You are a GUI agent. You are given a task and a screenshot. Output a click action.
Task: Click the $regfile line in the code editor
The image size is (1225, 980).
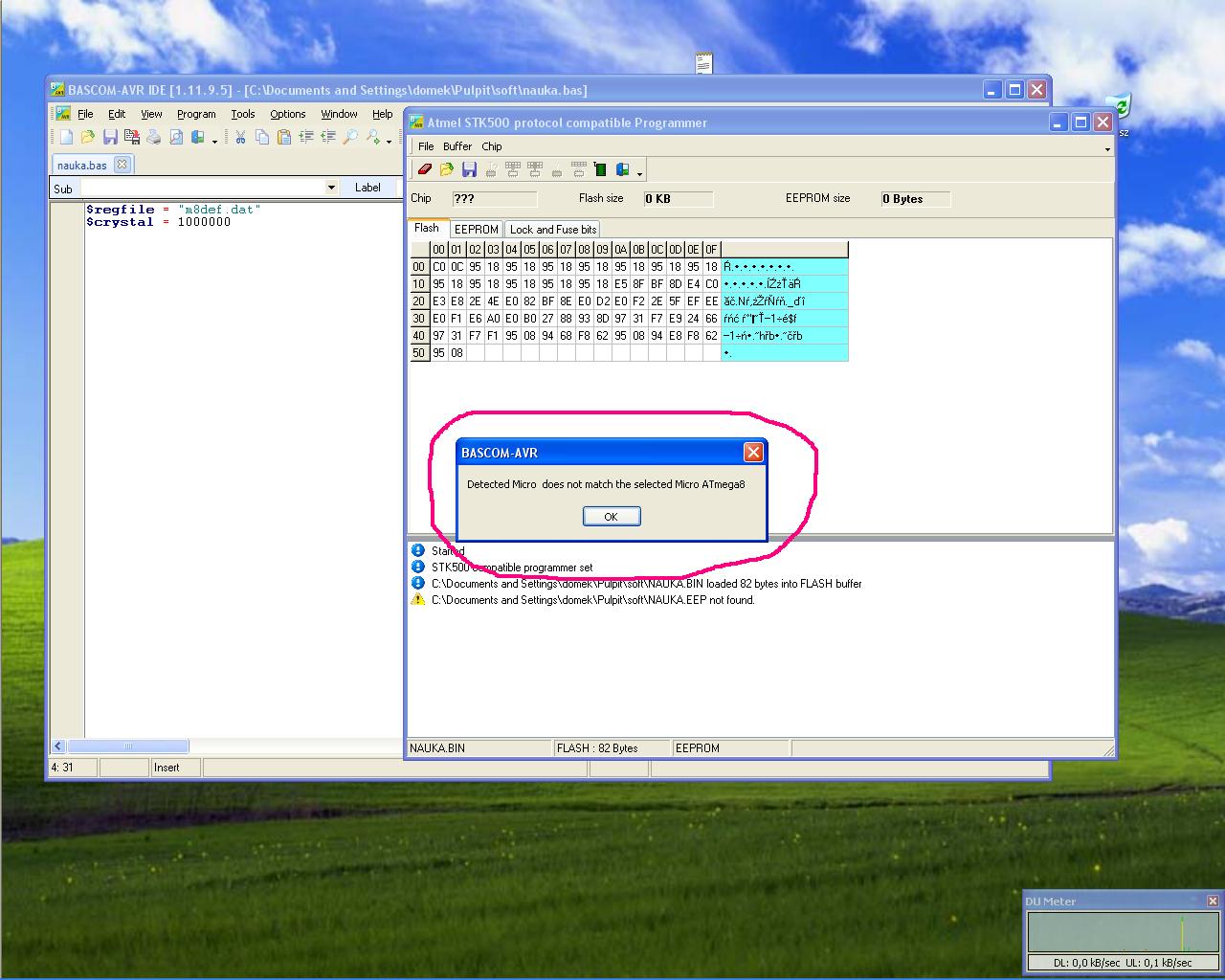pyautogui.click(x=173, y=209)
